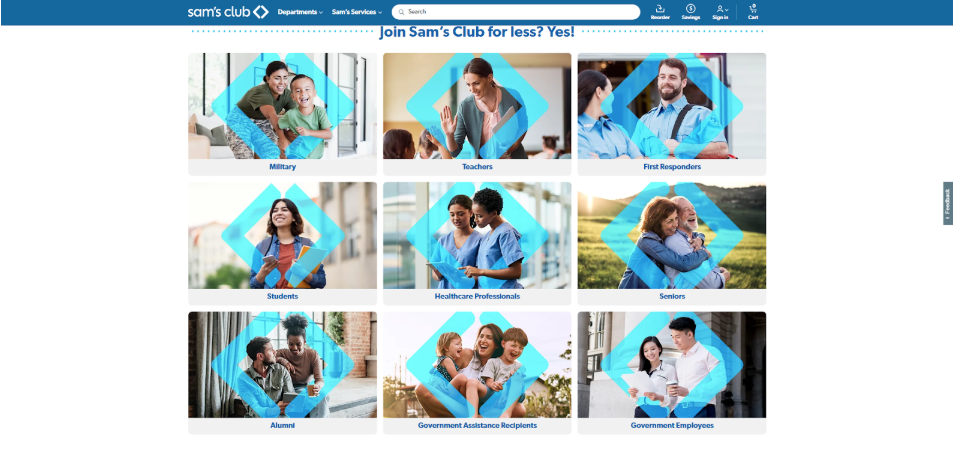Click the Seniors label link

pos(672,296)
